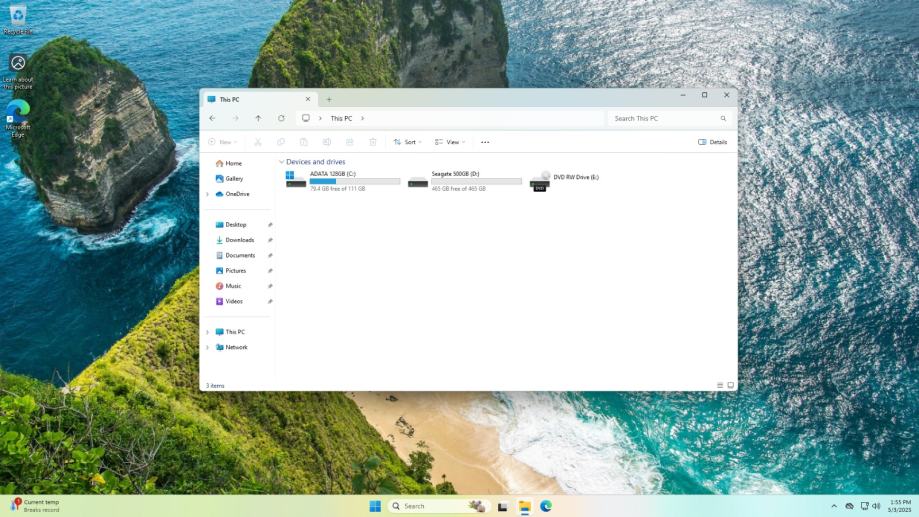Viewport: 919px width, 517px height.
Task: Open the Sort dropdown menu
Action: click(407, 142)
